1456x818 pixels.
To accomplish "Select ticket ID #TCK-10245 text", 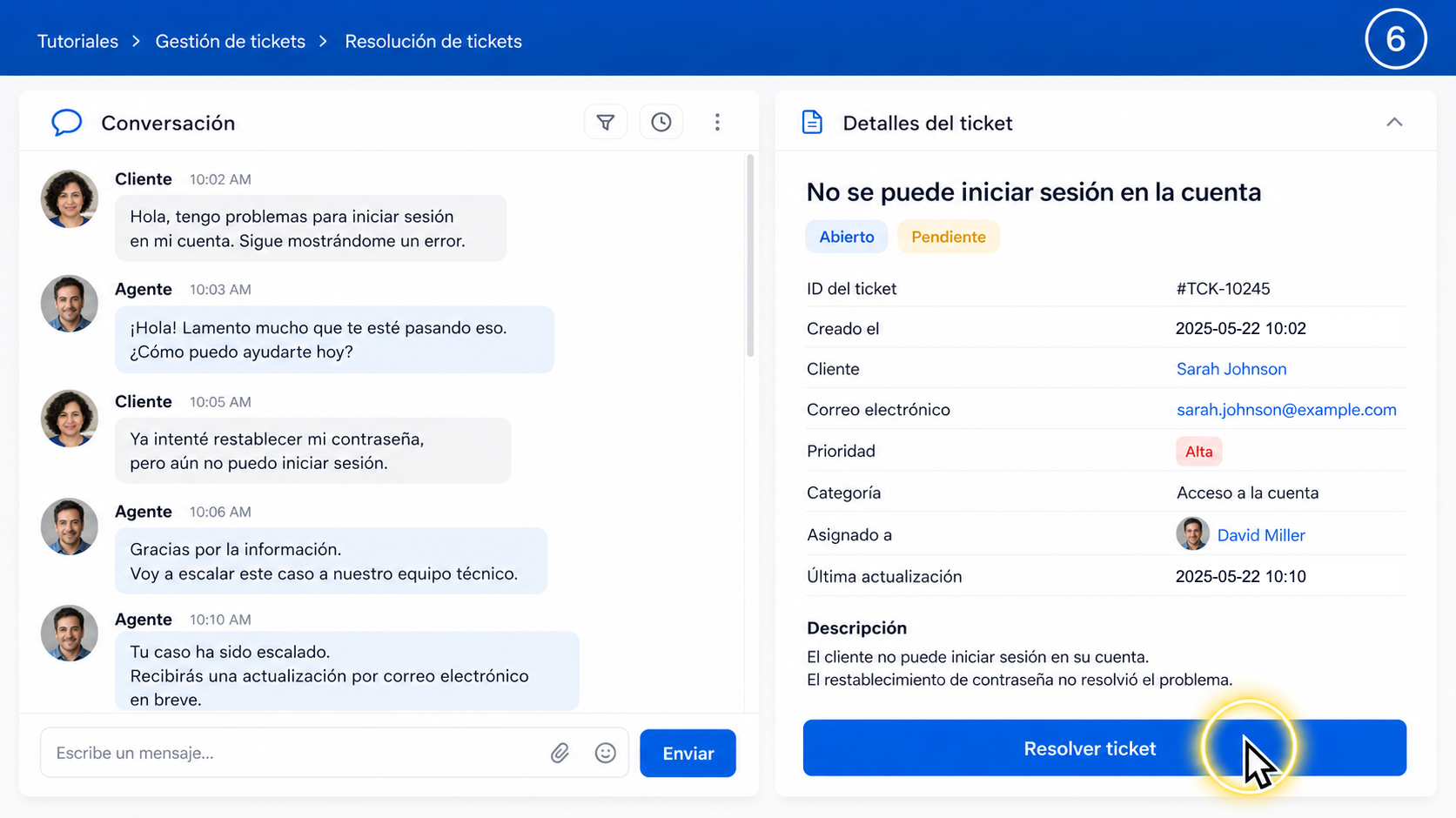I will pyautogui.click(x=1223, y=289).
